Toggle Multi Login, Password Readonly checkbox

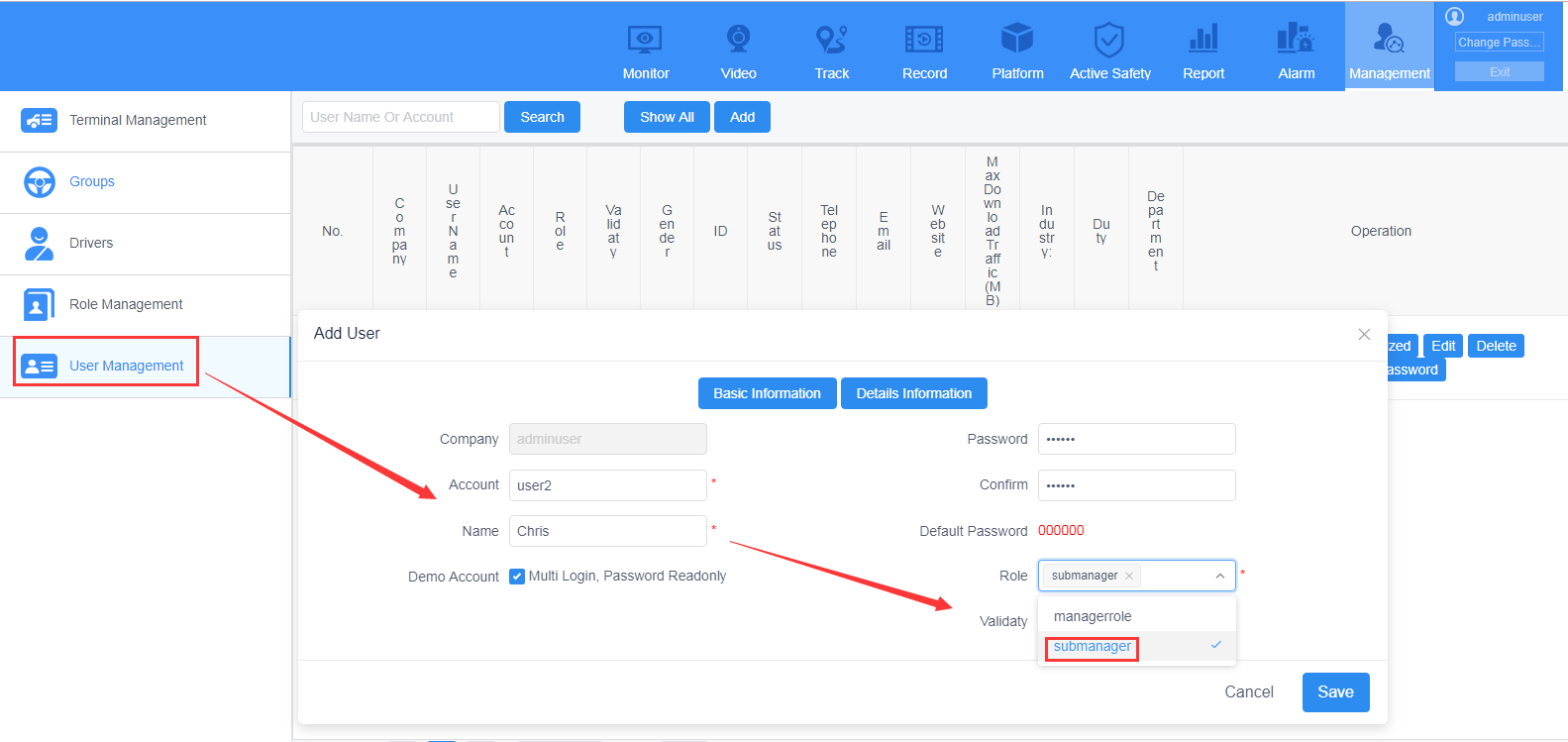click(517, 577)
